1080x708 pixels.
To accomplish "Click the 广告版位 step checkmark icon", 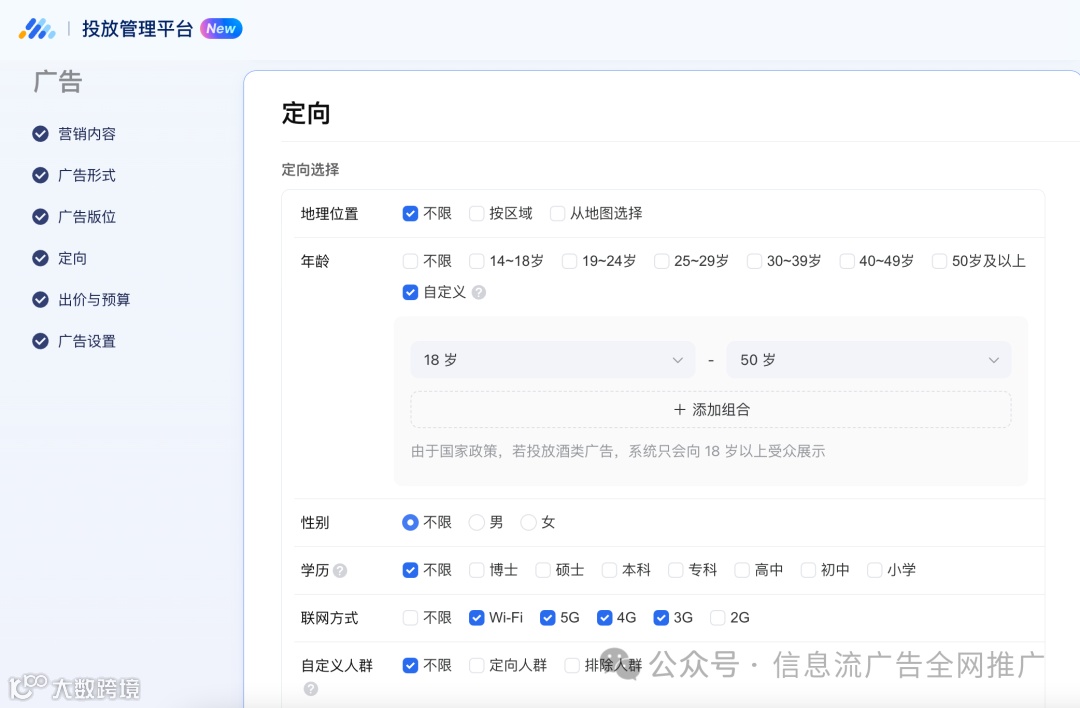I will point(38,216).
